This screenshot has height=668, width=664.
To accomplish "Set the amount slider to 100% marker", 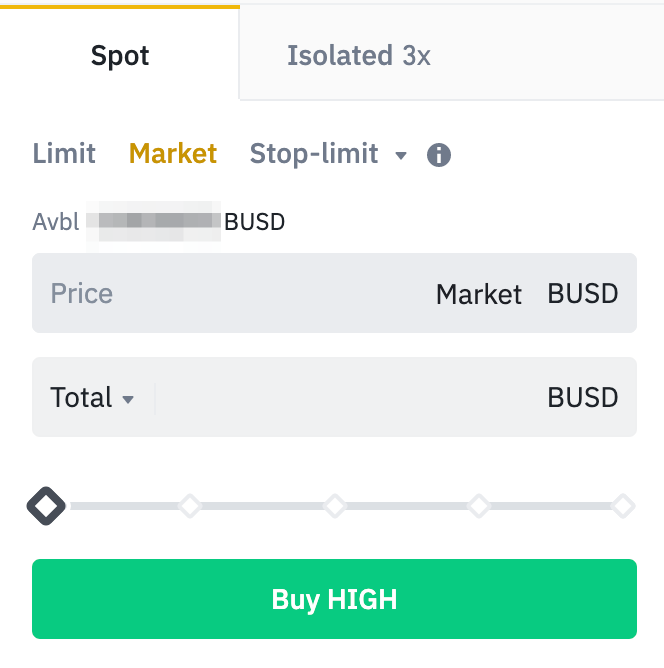I will click(623, 506).
